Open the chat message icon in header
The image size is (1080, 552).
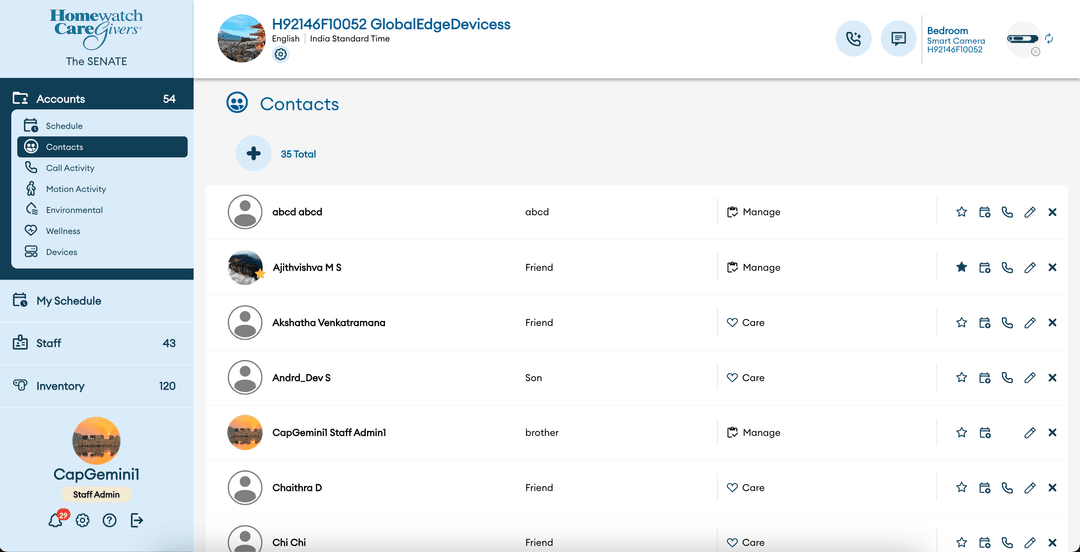click(898, 39)
